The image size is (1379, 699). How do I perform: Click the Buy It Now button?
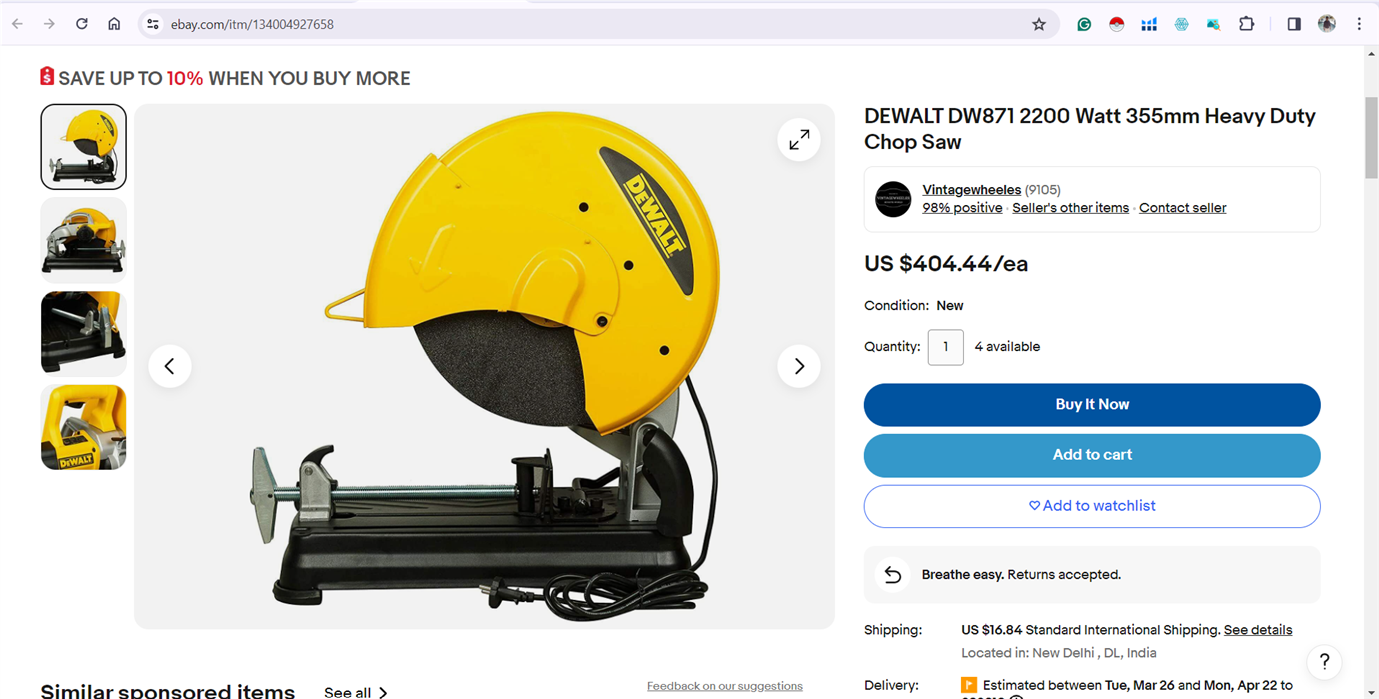click(1092, 405)
